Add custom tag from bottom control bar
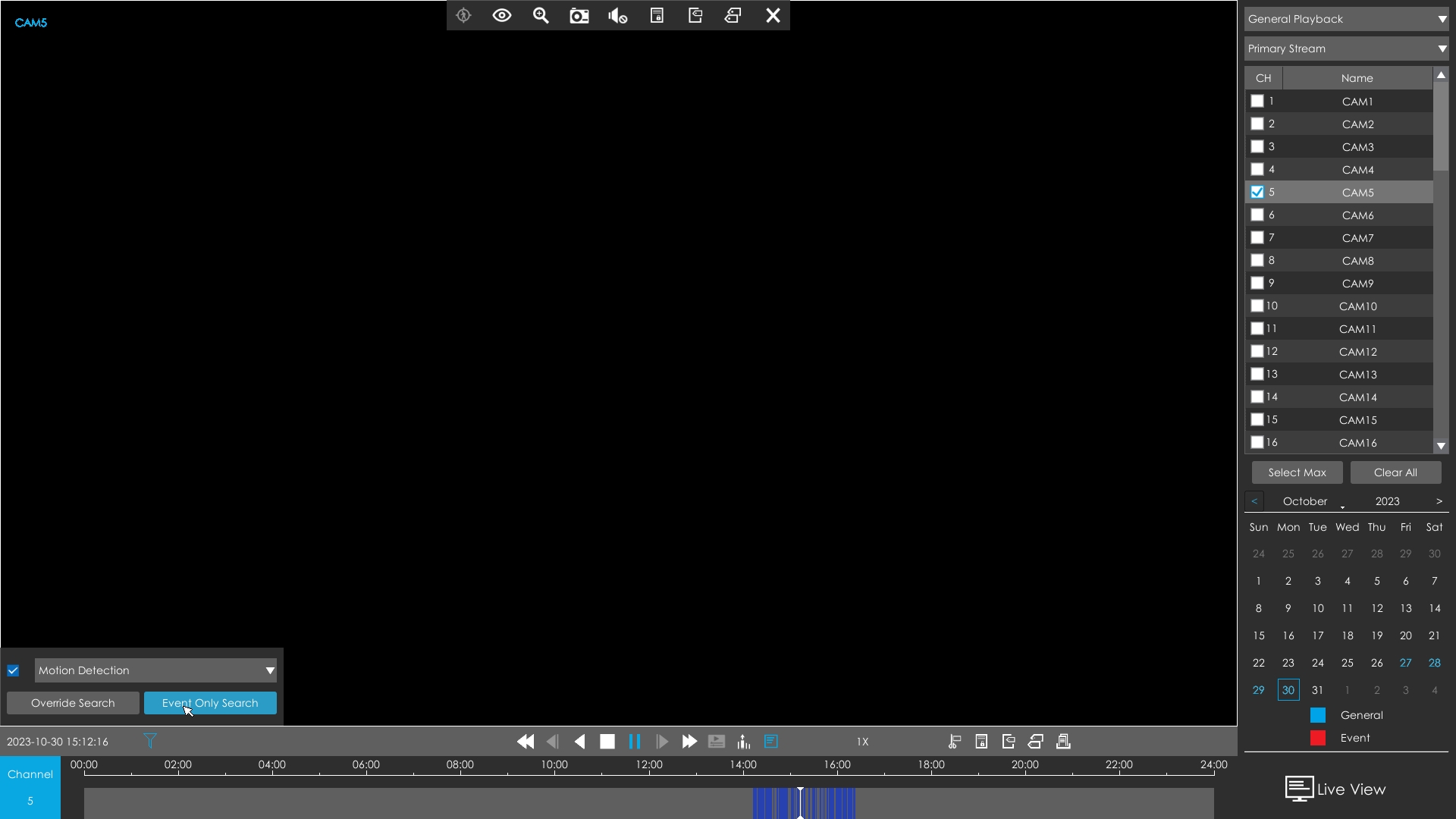Screen dimensions: 1456x819 coord(1036,742)
